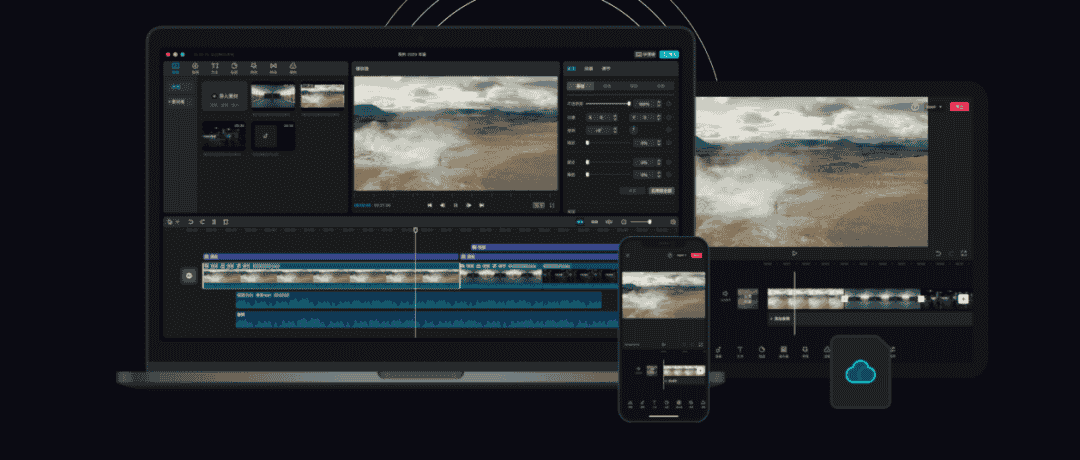Select the audio clip thumbnail with the music note

(x=273, y=136)
